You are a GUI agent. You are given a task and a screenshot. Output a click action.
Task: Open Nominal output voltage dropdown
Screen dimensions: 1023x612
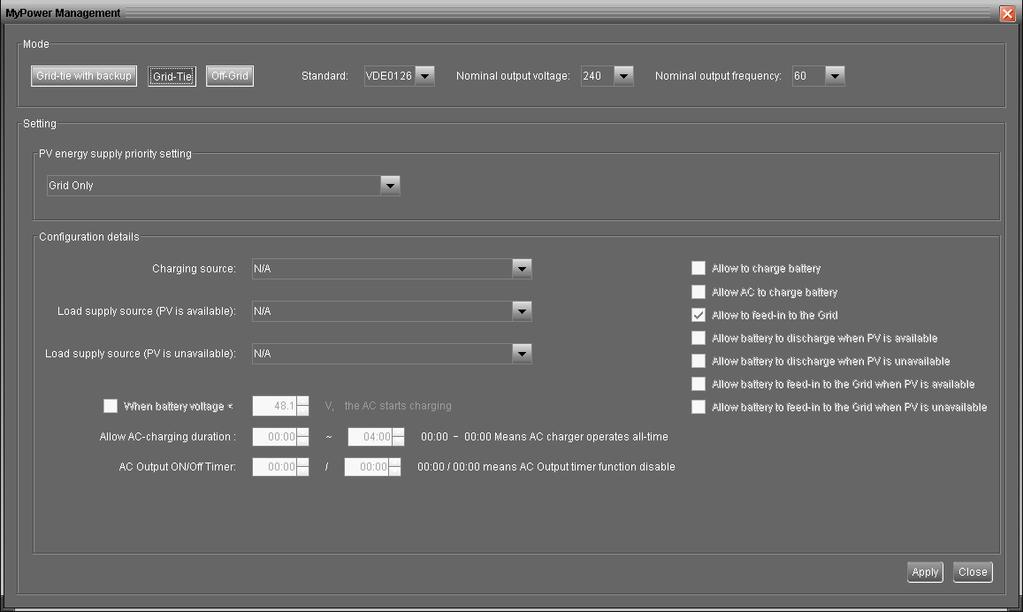click(624, 76)
